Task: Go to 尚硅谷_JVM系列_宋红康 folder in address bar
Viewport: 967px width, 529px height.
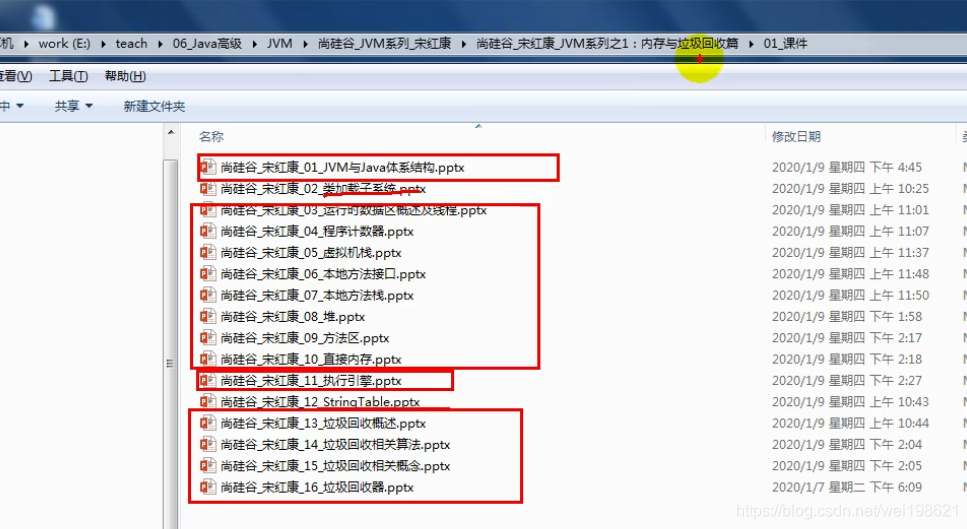Action: point(384,44)
